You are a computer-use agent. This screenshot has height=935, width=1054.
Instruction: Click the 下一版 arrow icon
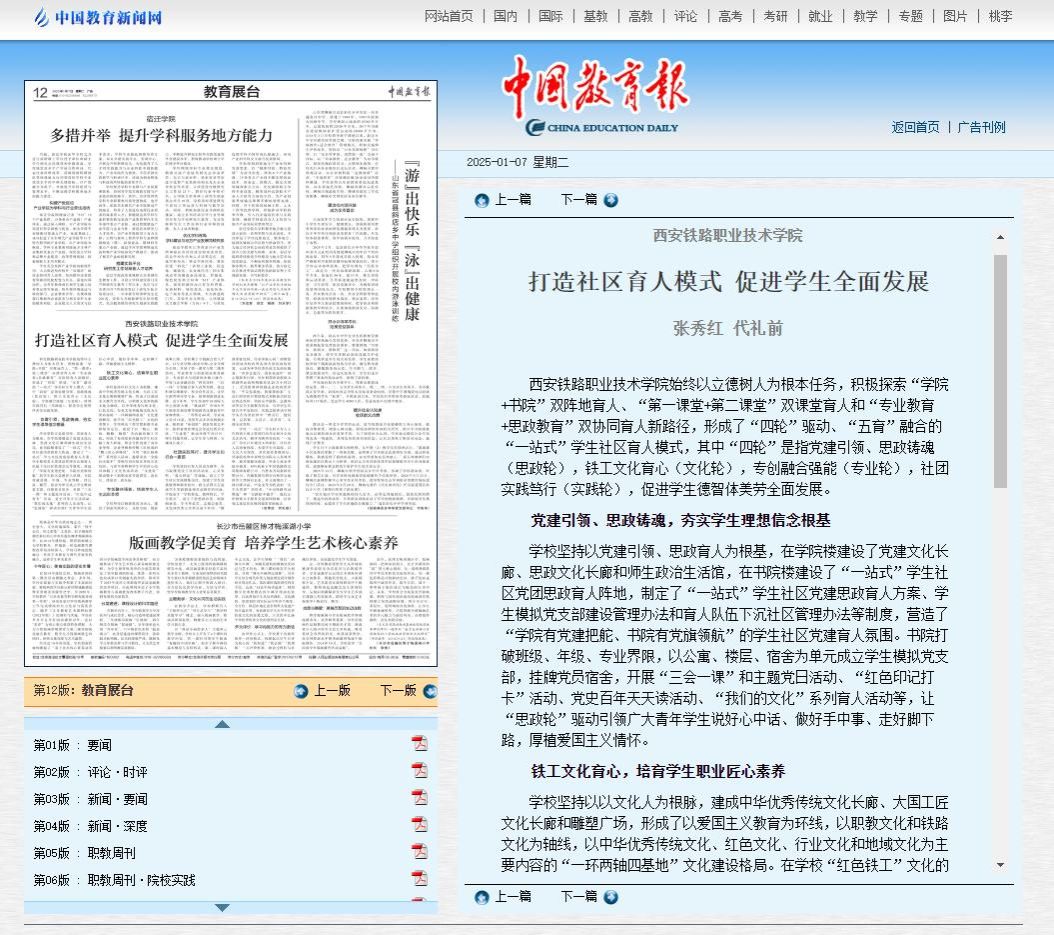click(x=429, y=691)
